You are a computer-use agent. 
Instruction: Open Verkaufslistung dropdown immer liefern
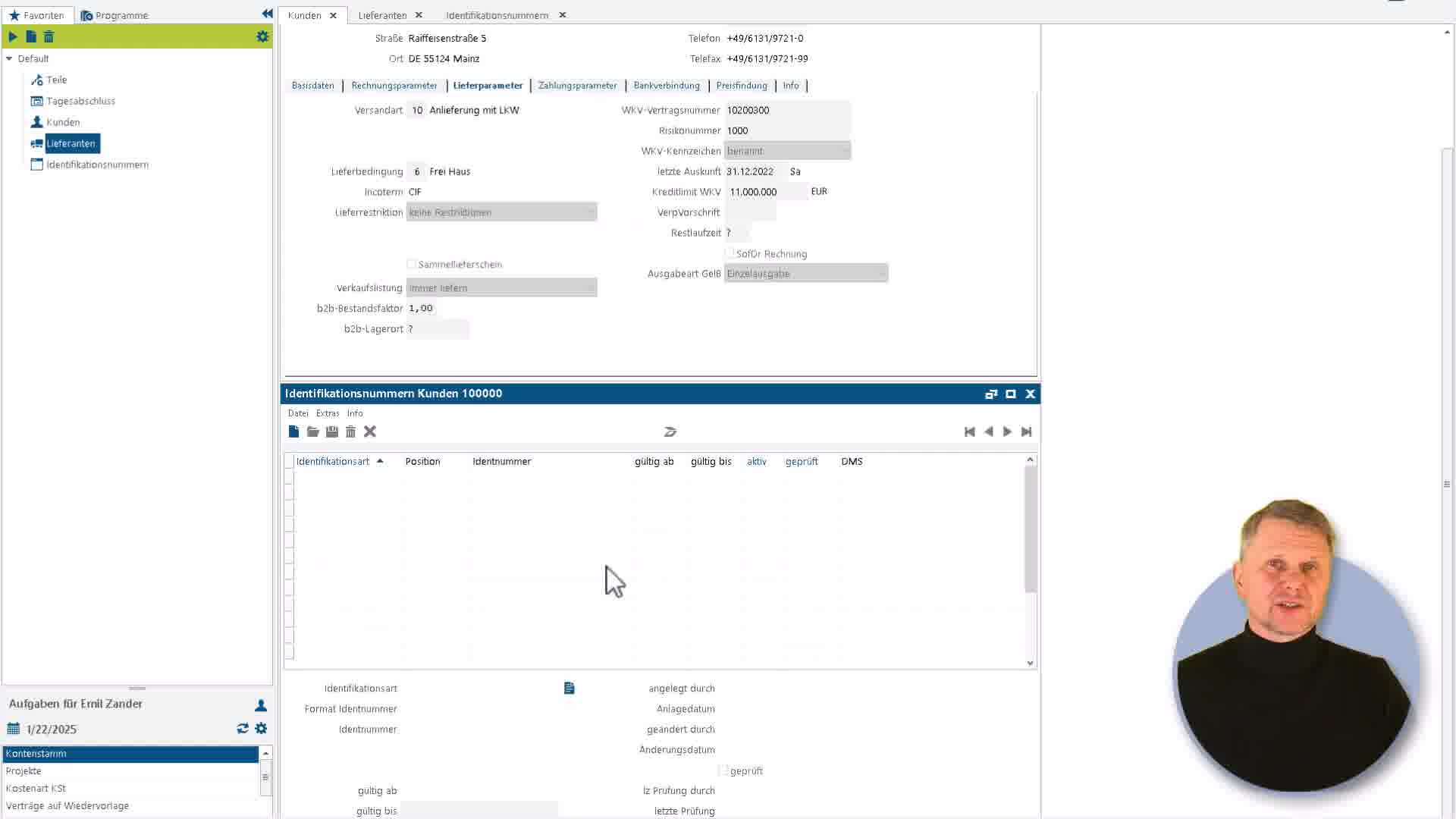pyautogui.click(x=501, y=288)
